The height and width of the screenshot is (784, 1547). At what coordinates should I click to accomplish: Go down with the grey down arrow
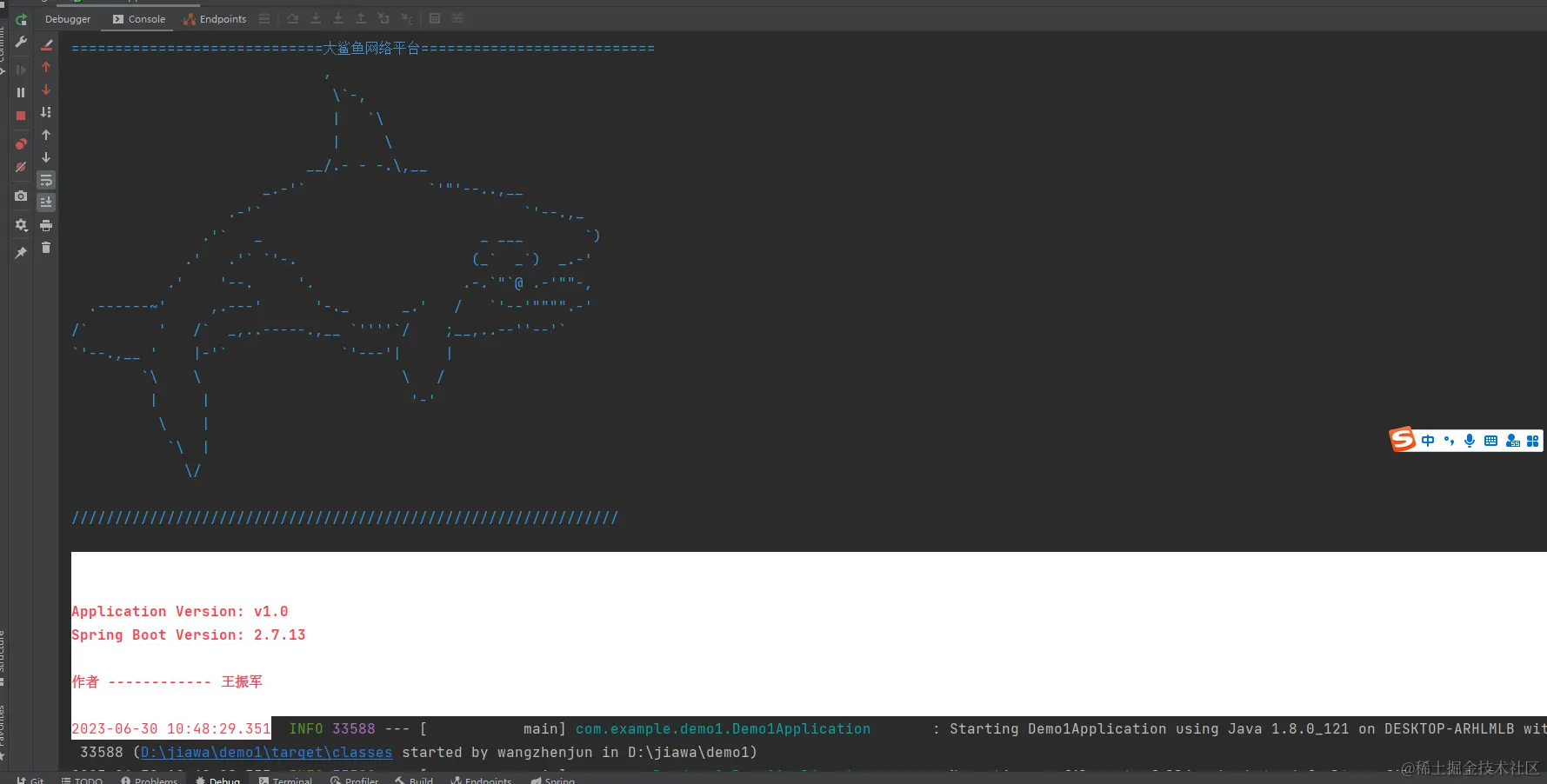point(46,157)
